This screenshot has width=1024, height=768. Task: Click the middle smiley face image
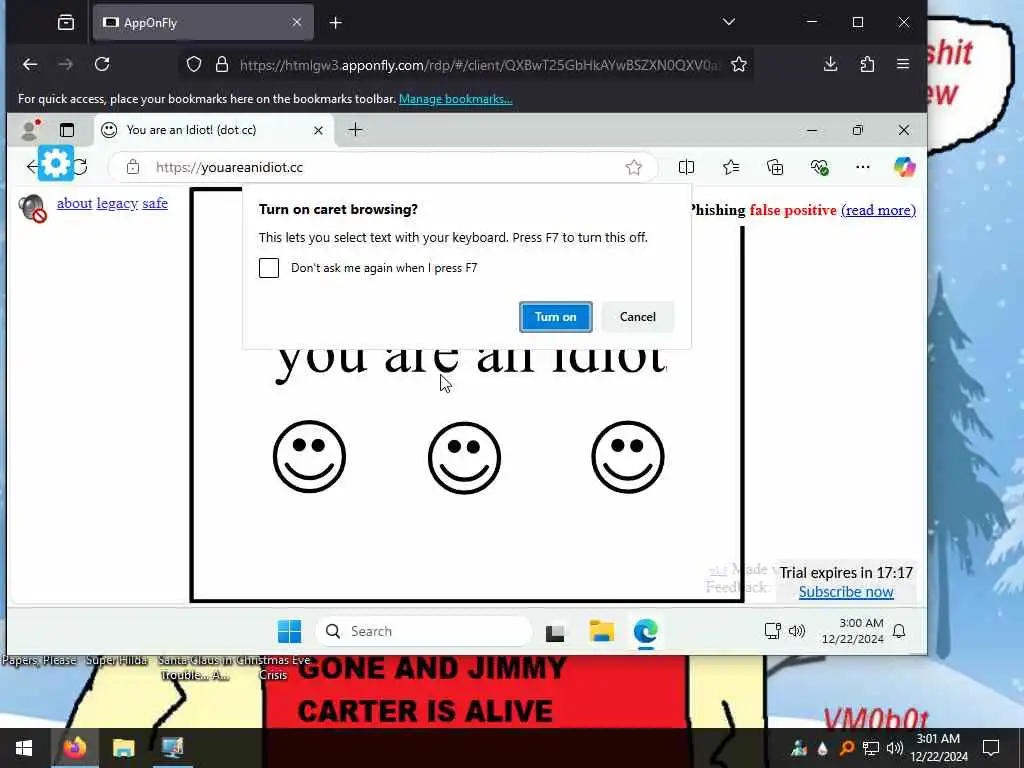464,457
